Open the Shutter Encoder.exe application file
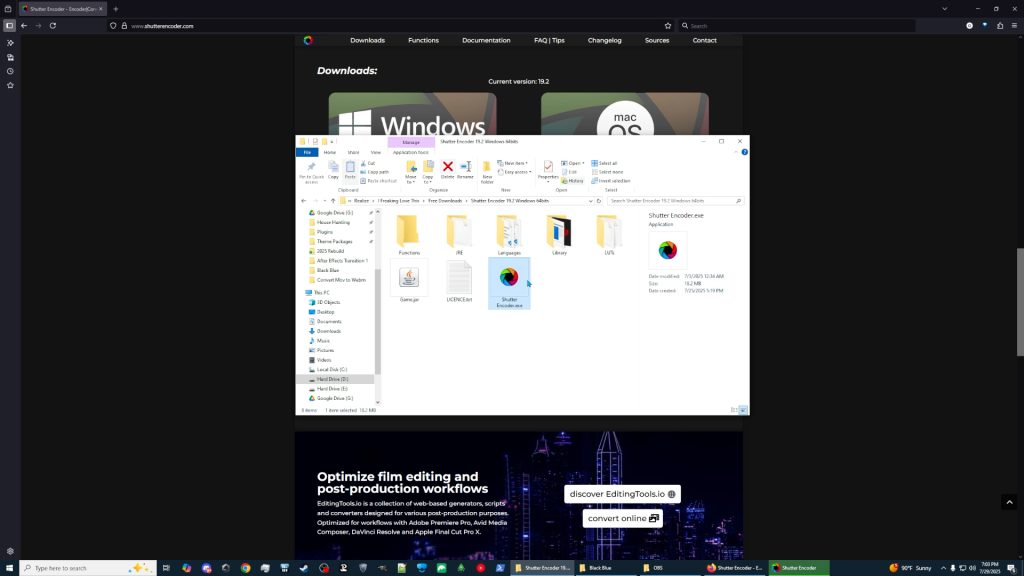Image resolution: width=1024 pixels, height=576 pixels. (x=509, y=283)
